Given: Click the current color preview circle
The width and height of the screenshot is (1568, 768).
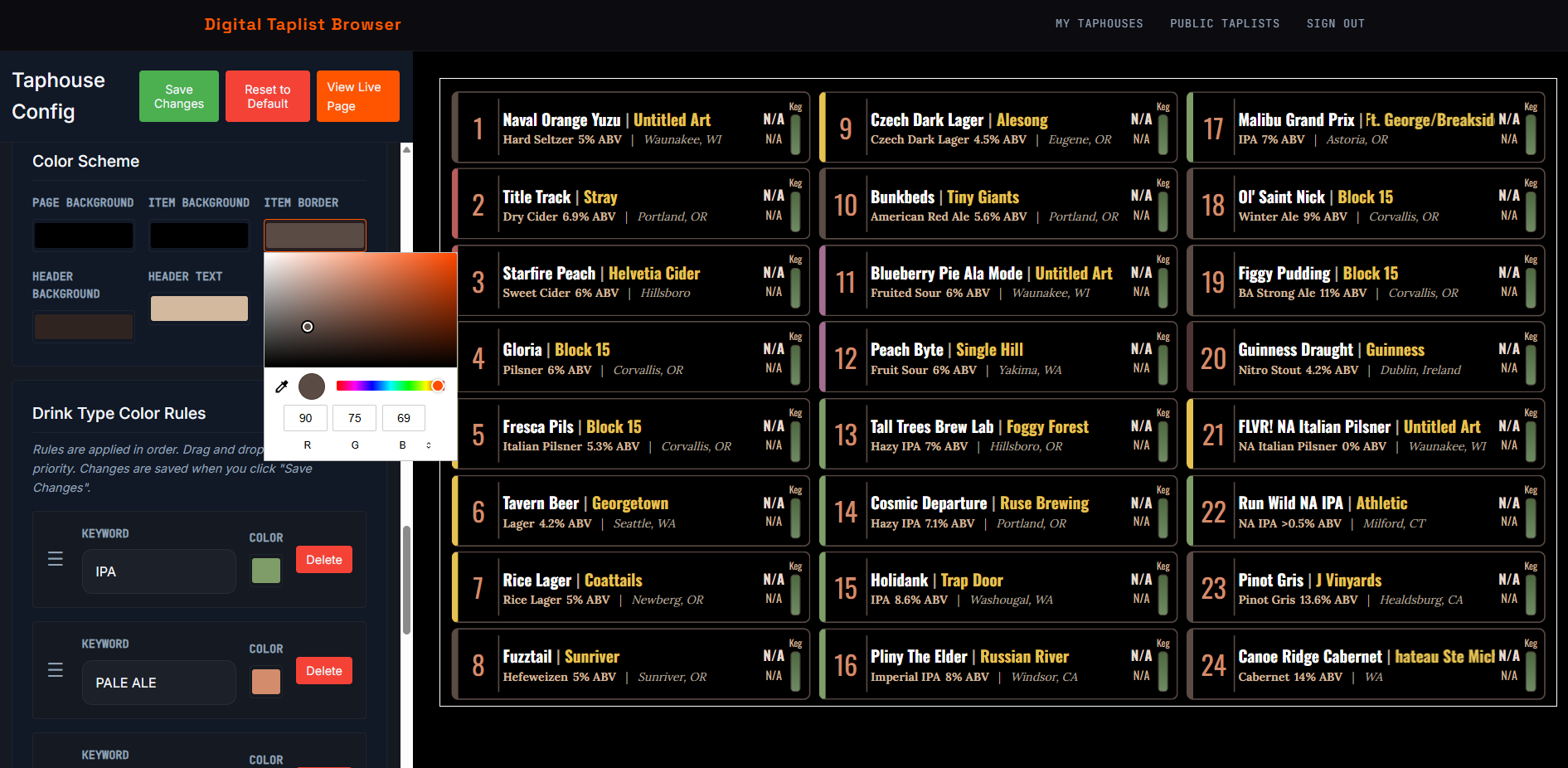Looking at the screenshot, I should pyautogui.click(x=312, y=386).
